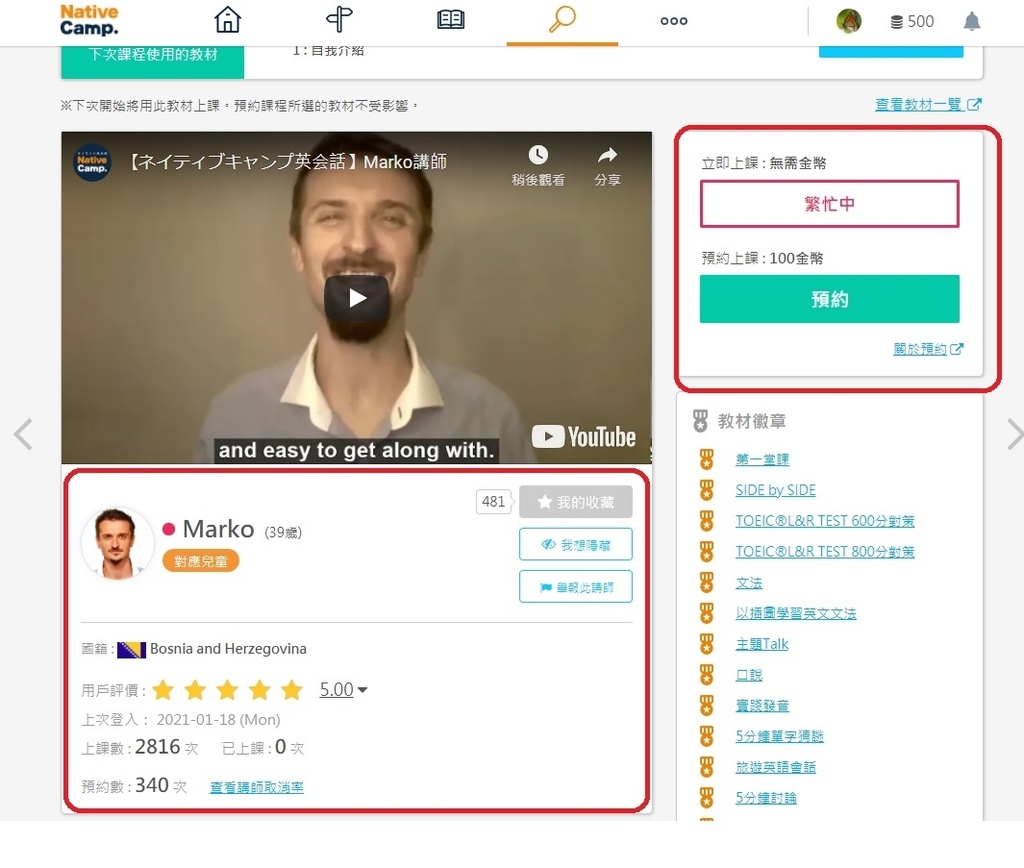The image size is (1024, 868).
Task: Open the SIDE by SIDE link
Action: coord(775,490)
